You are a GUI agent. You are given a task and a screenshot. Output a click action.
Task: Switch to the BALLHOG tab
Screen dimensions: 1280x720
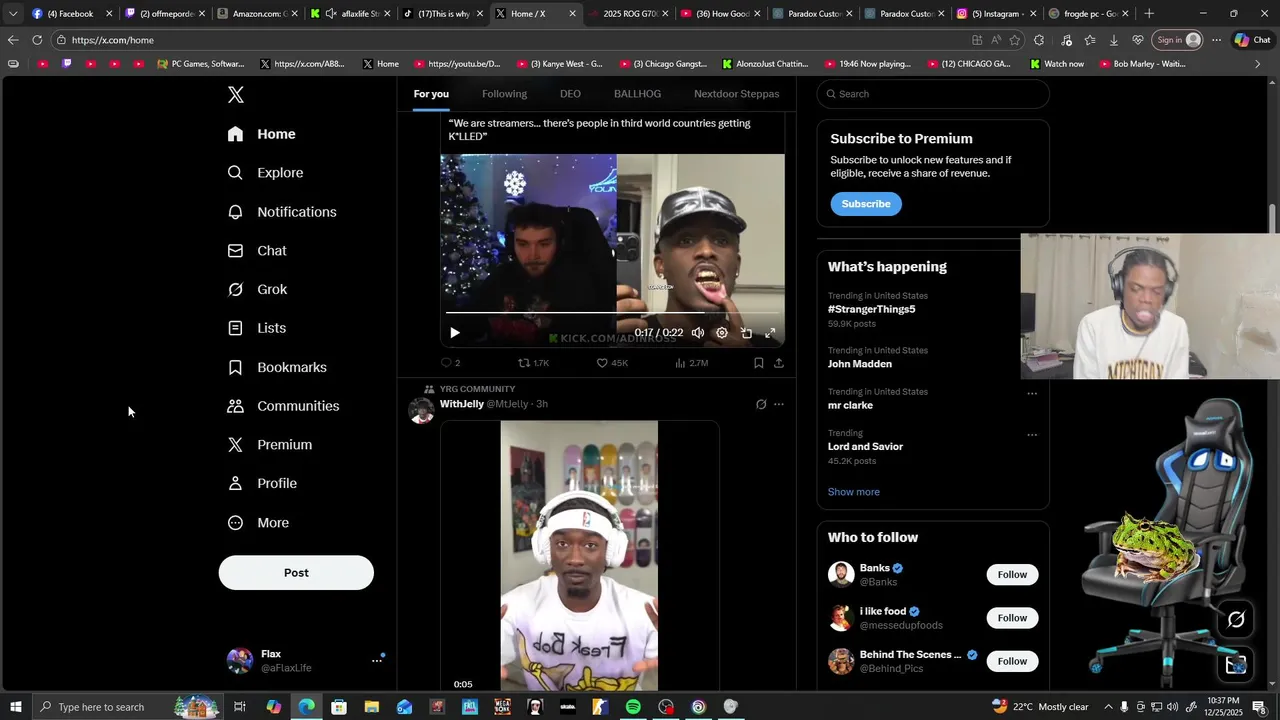coord(637,94)
